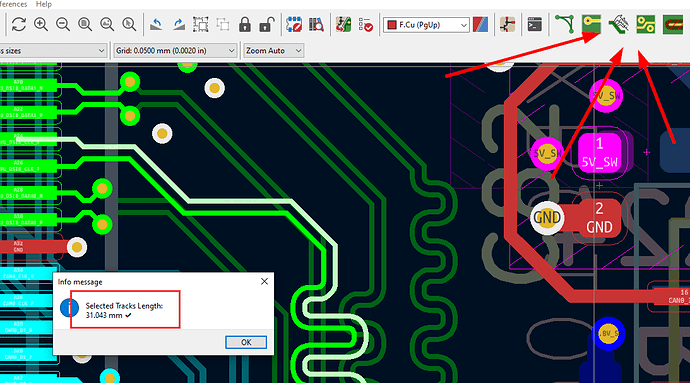The image size is (690, 383).
Task: Open the scripting console icon
Action: [535, 25]
